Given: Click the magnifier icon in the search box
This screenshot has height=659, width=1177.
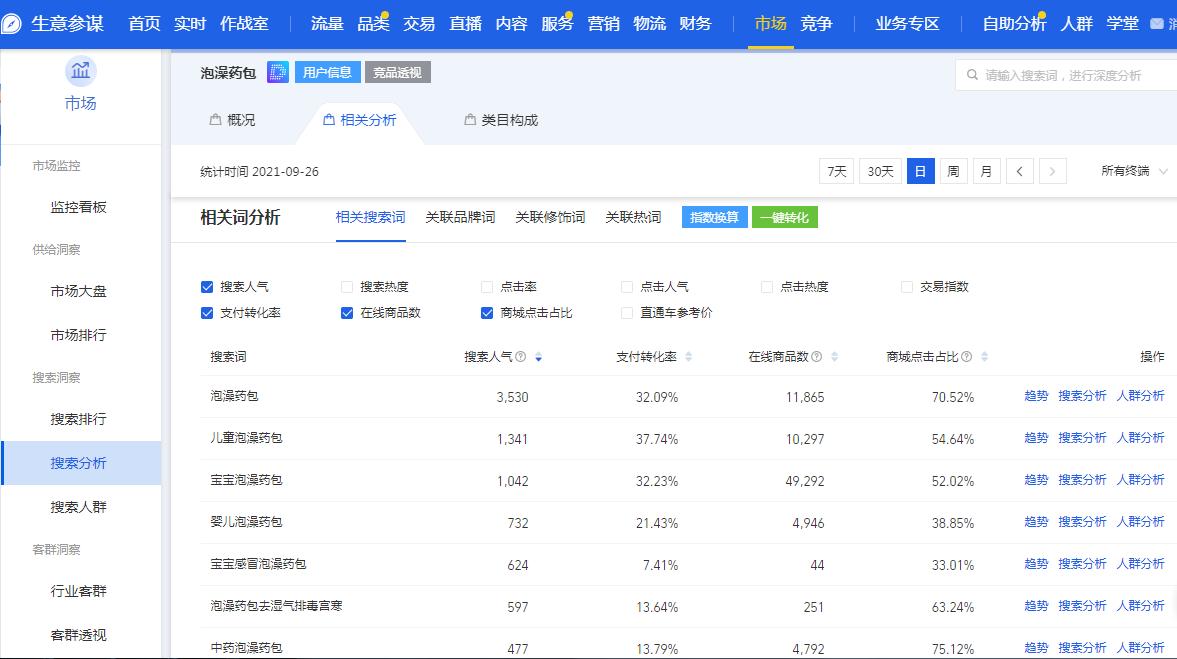Looking at the screenshot, I should [x=971, y=72].
